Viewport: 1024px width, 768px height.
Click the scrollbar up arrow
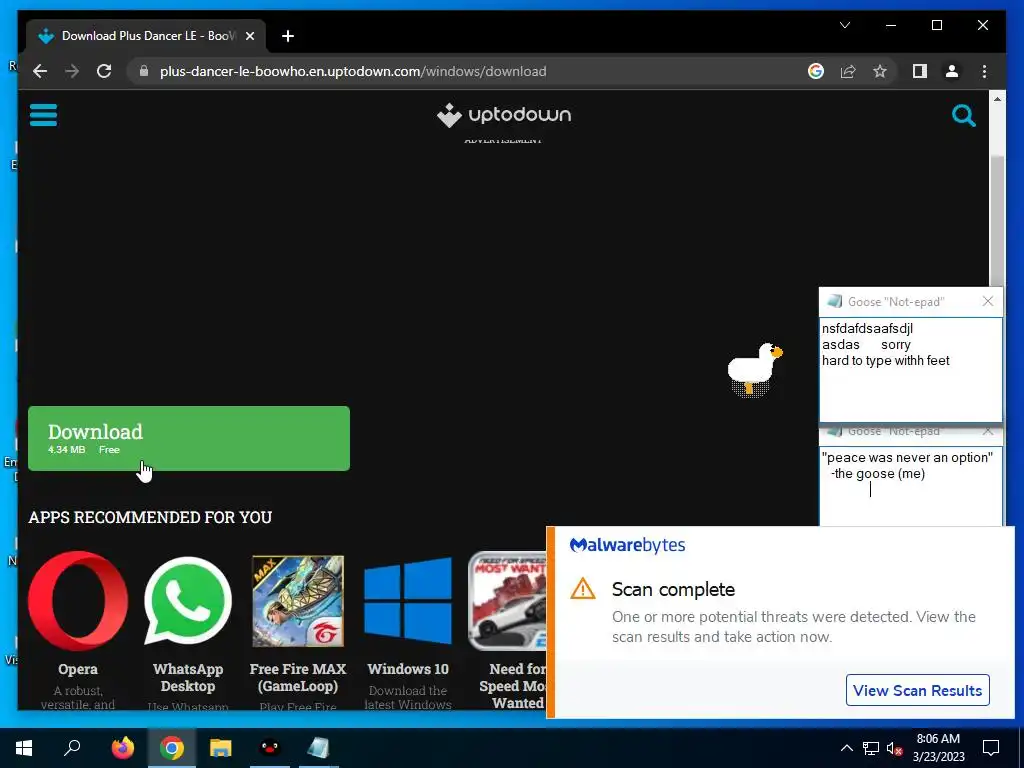[997, 99]
